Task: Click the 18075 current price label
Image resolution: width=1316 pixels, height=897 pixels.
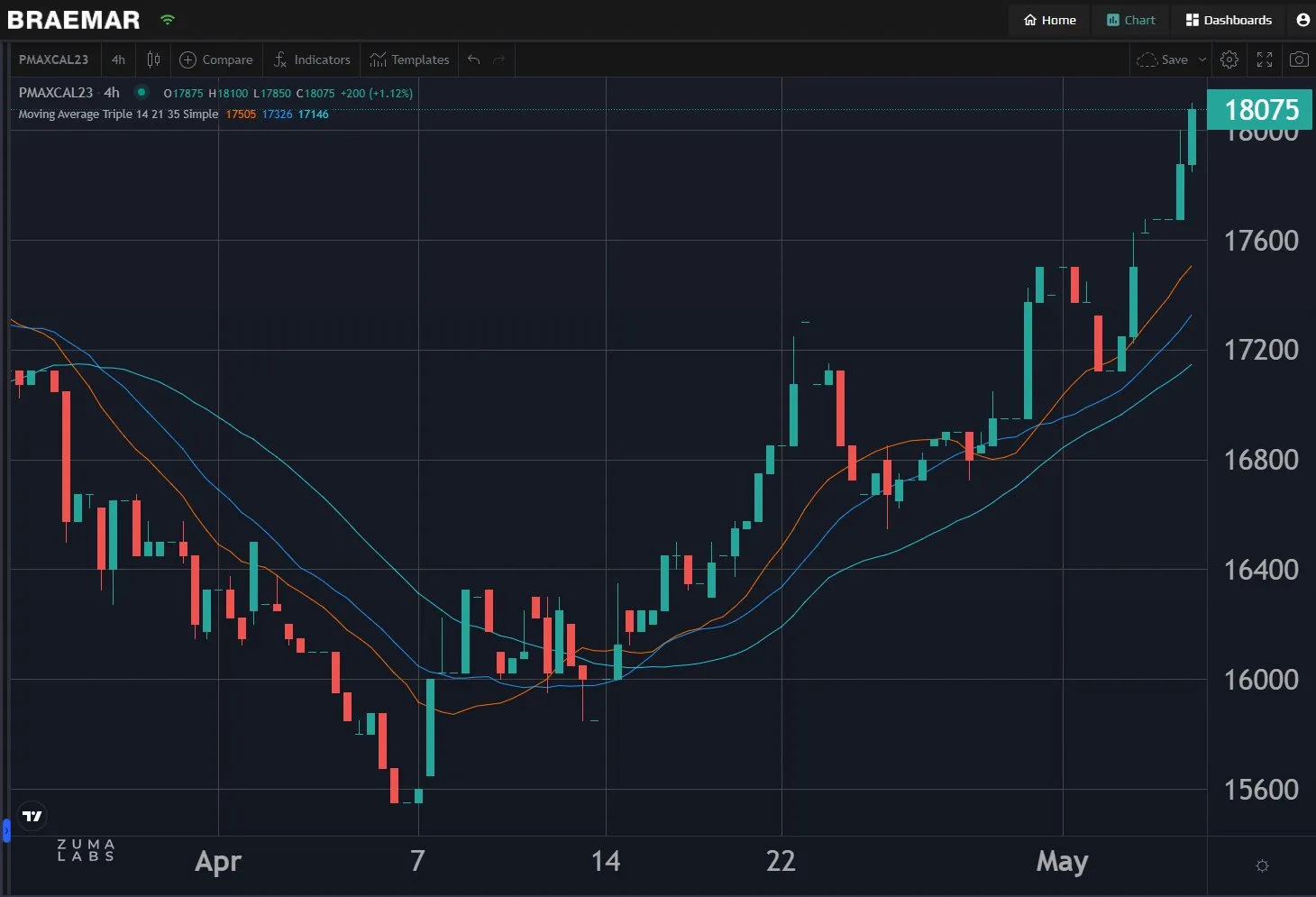Action: click(x=1260, y=110)
